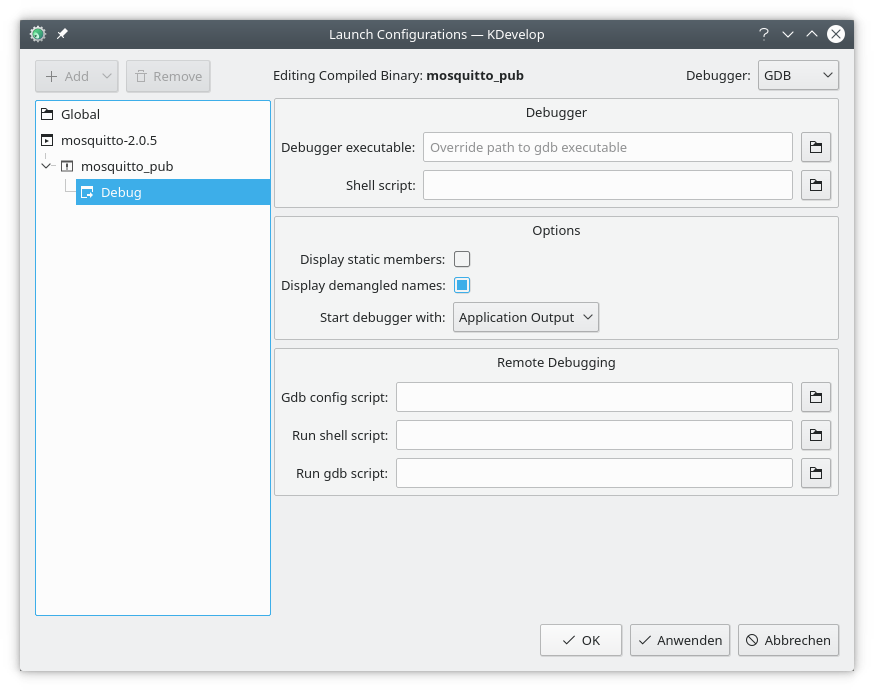
Task: Click the 'Debugger executable:' label
Action: coord(348,147)
